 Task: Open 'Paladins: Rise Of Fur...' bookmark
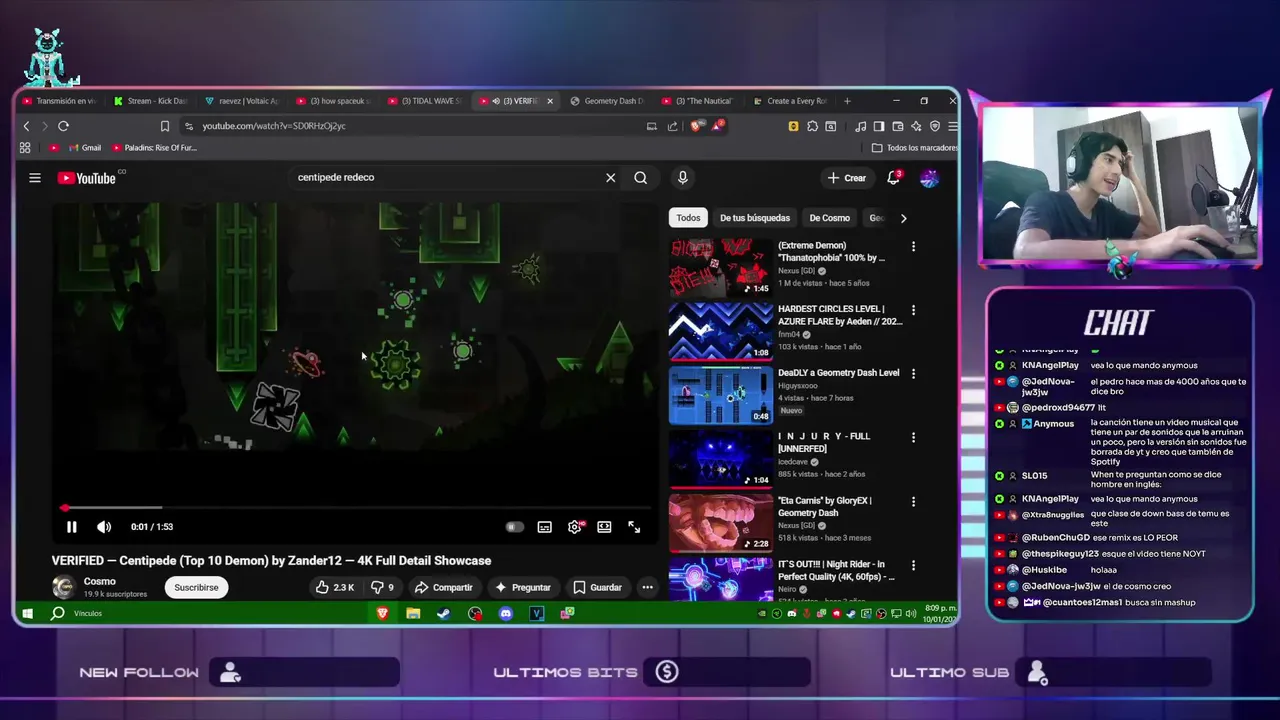pos(154,148)
